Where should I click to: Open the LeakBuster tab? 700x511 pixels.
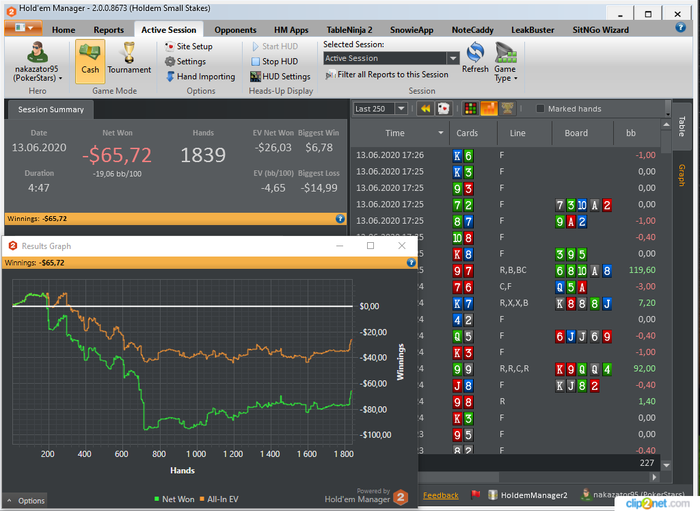coord(533,30)
